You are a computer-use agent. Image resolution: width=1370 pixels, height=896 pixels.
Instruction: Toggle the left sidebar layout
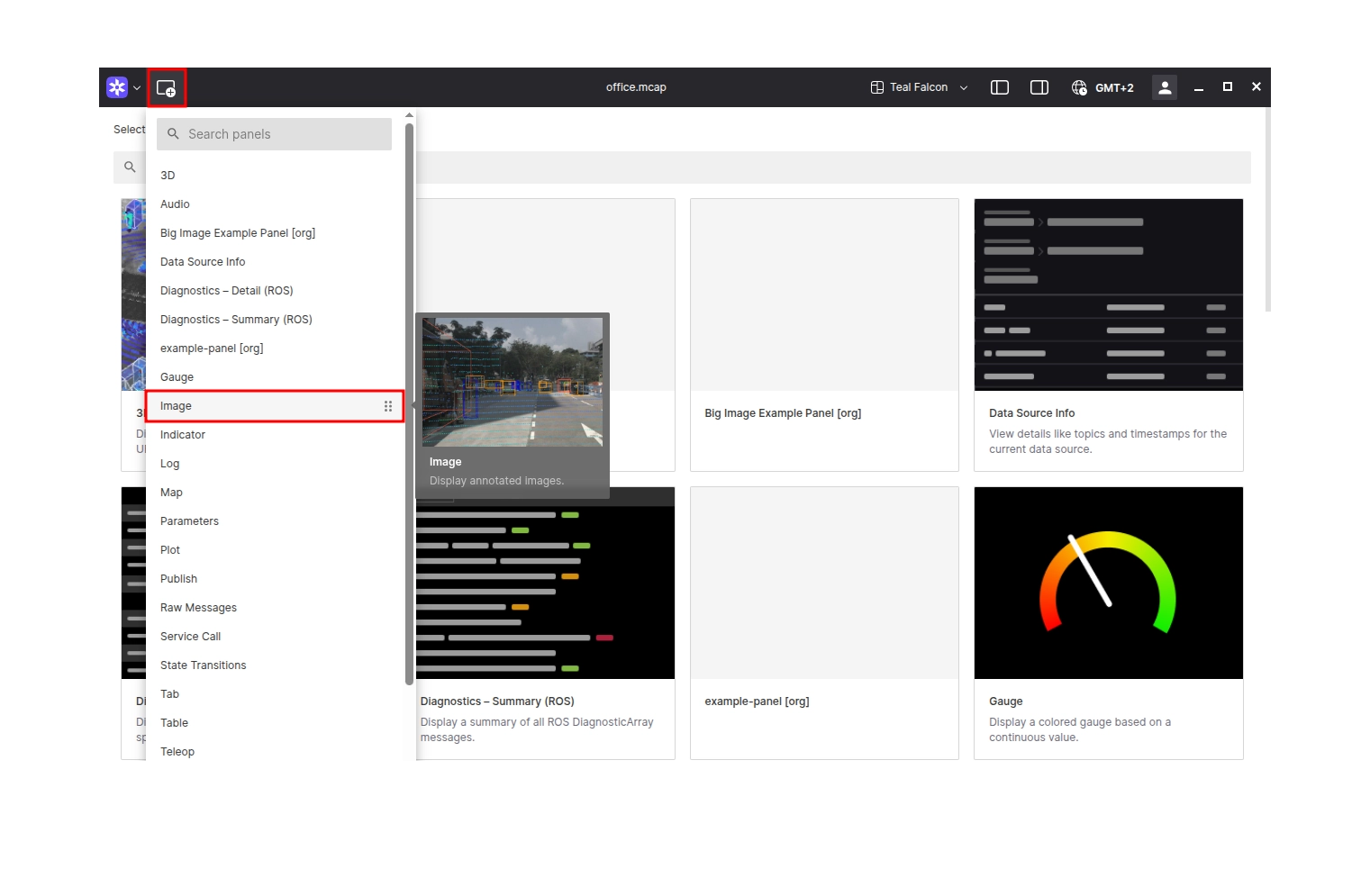[x=1000, y=86]
